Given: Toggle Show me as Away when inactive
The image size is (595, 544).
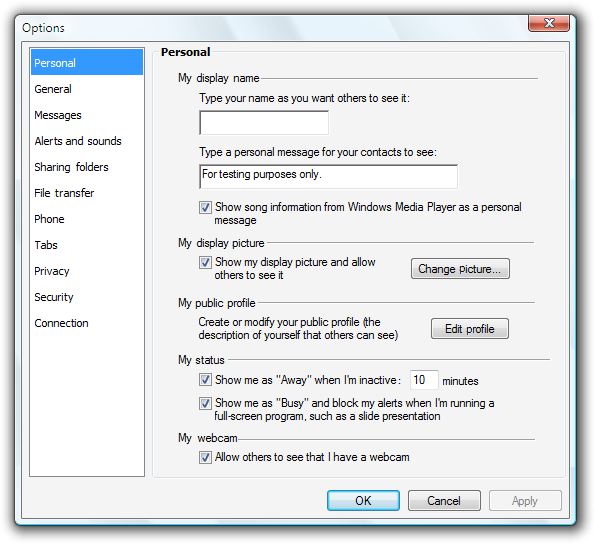Looking at the screenshot, I should pos(205,380).
